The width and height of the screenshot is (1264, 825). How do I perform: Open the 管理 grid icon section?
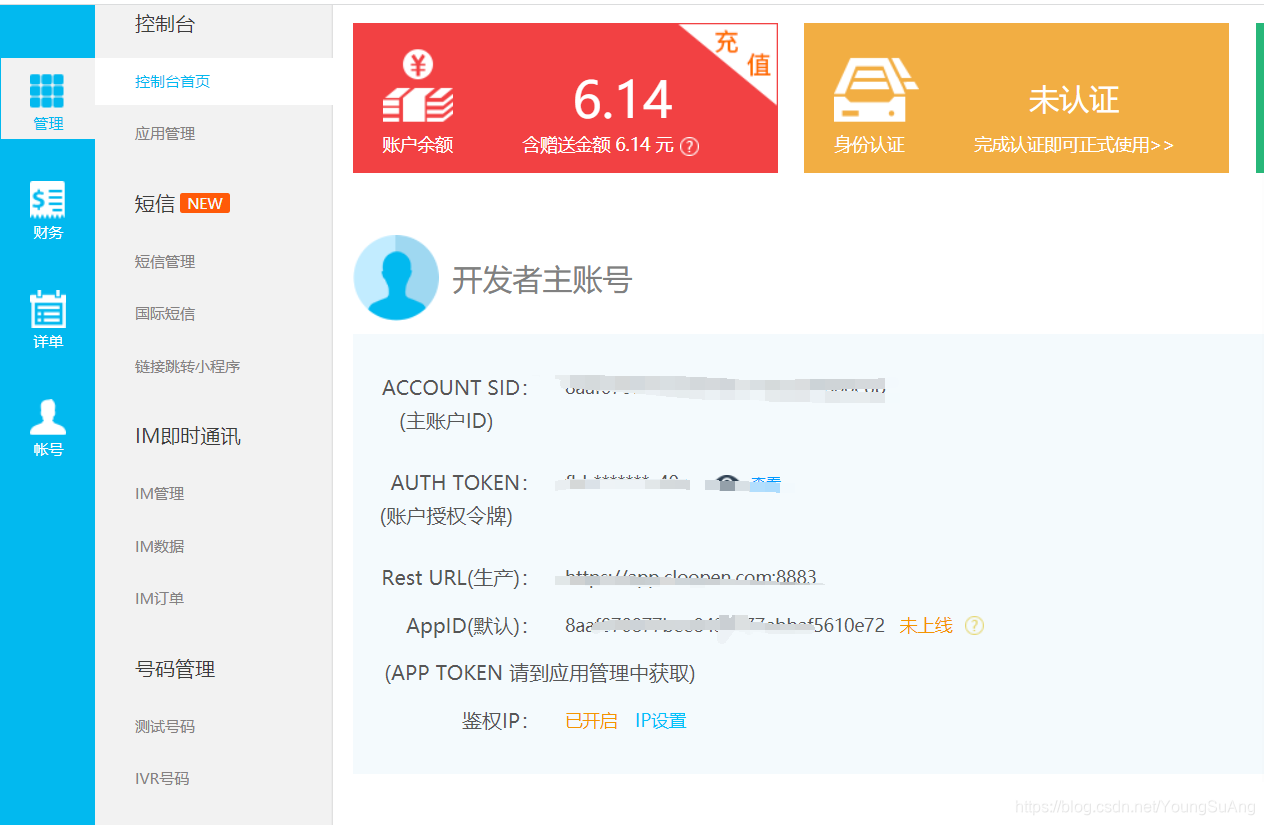(47, 98)
